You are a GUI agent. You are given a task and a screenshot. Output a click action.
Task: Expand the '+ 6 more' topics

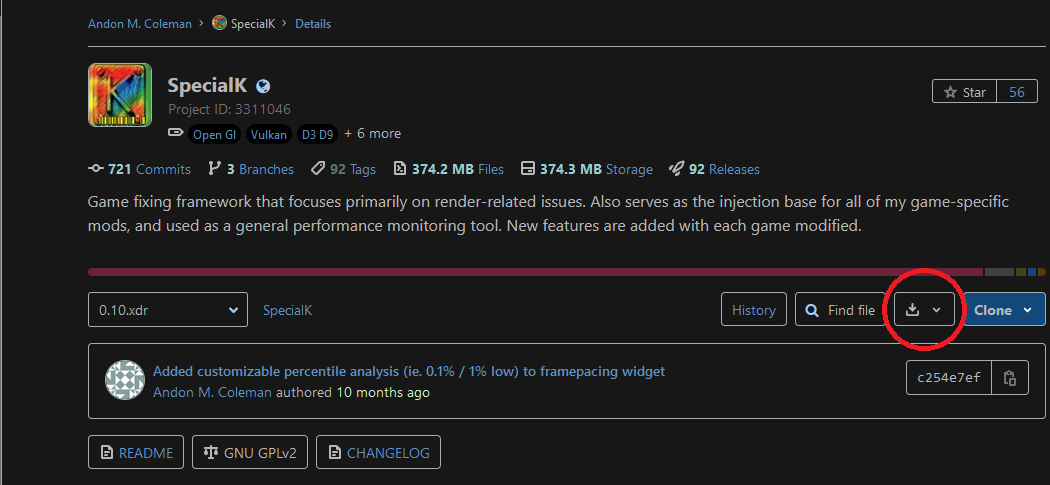(x=372, y=133)
